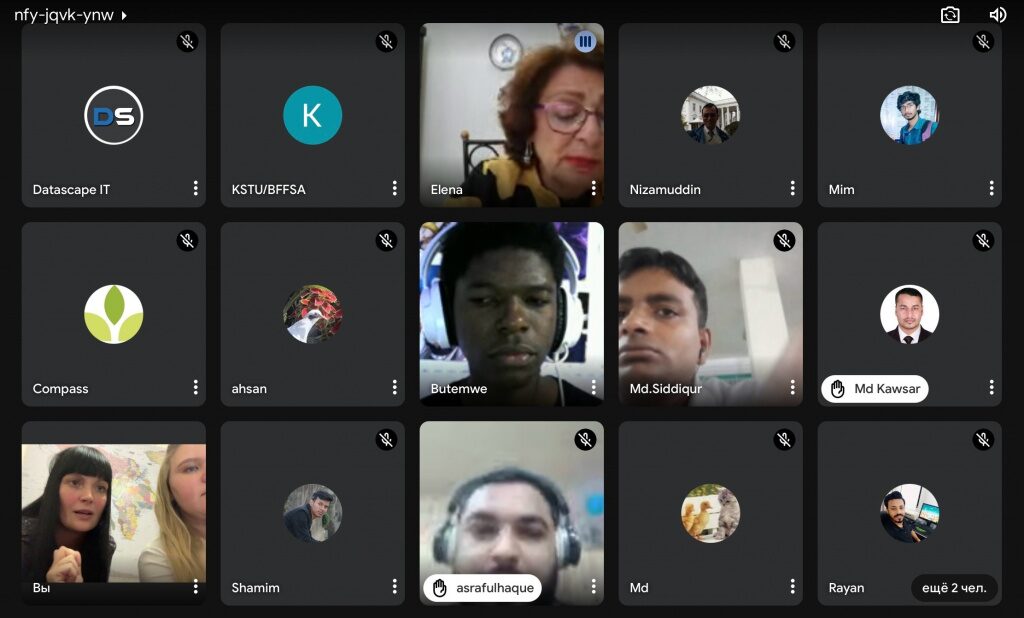Click Elena's blue speaking indicator icon
Viewport: 1024px width, 618px height.
[585, 42]
